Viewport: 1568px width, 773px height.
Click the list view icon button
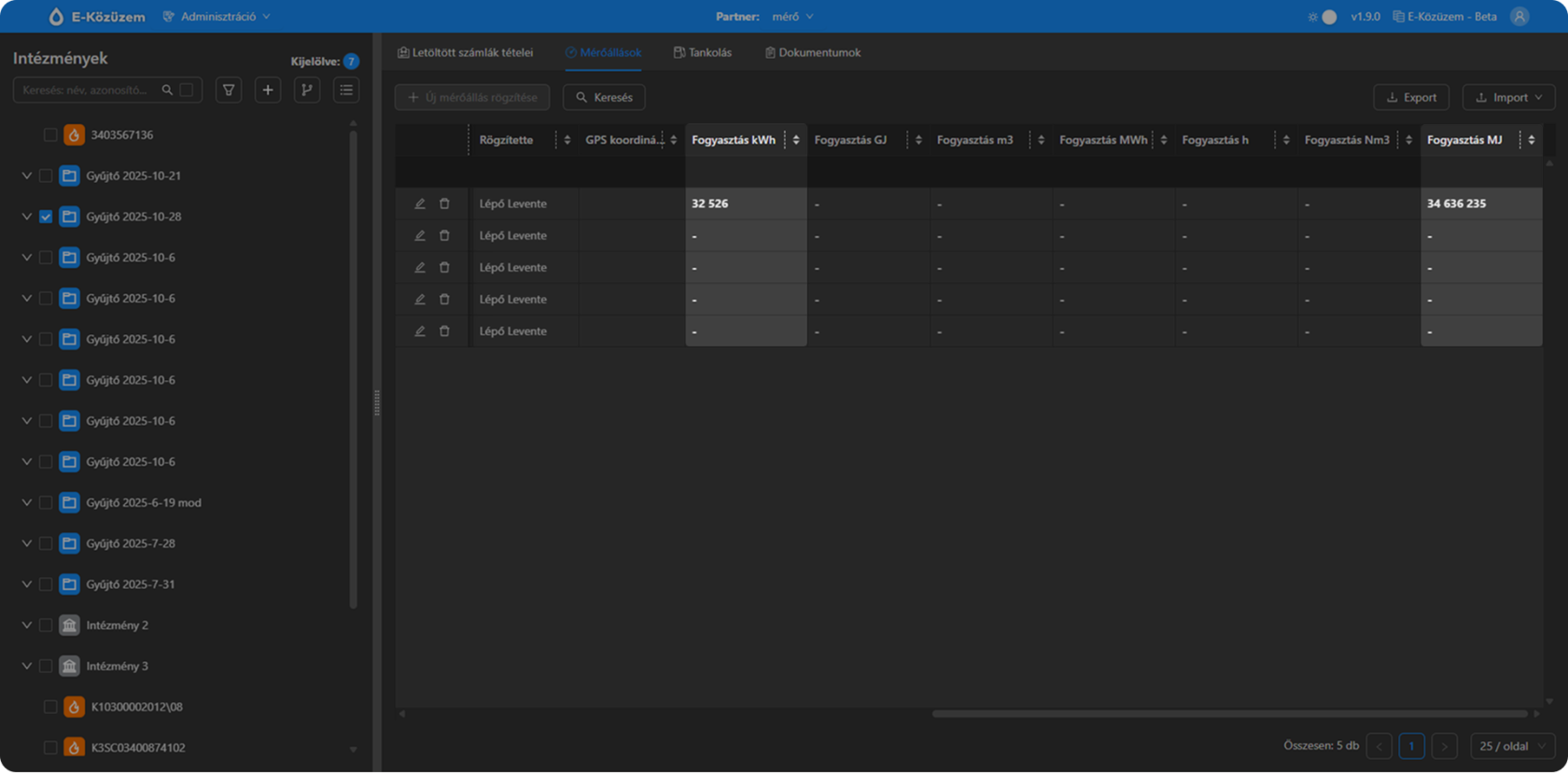point(346,91)
